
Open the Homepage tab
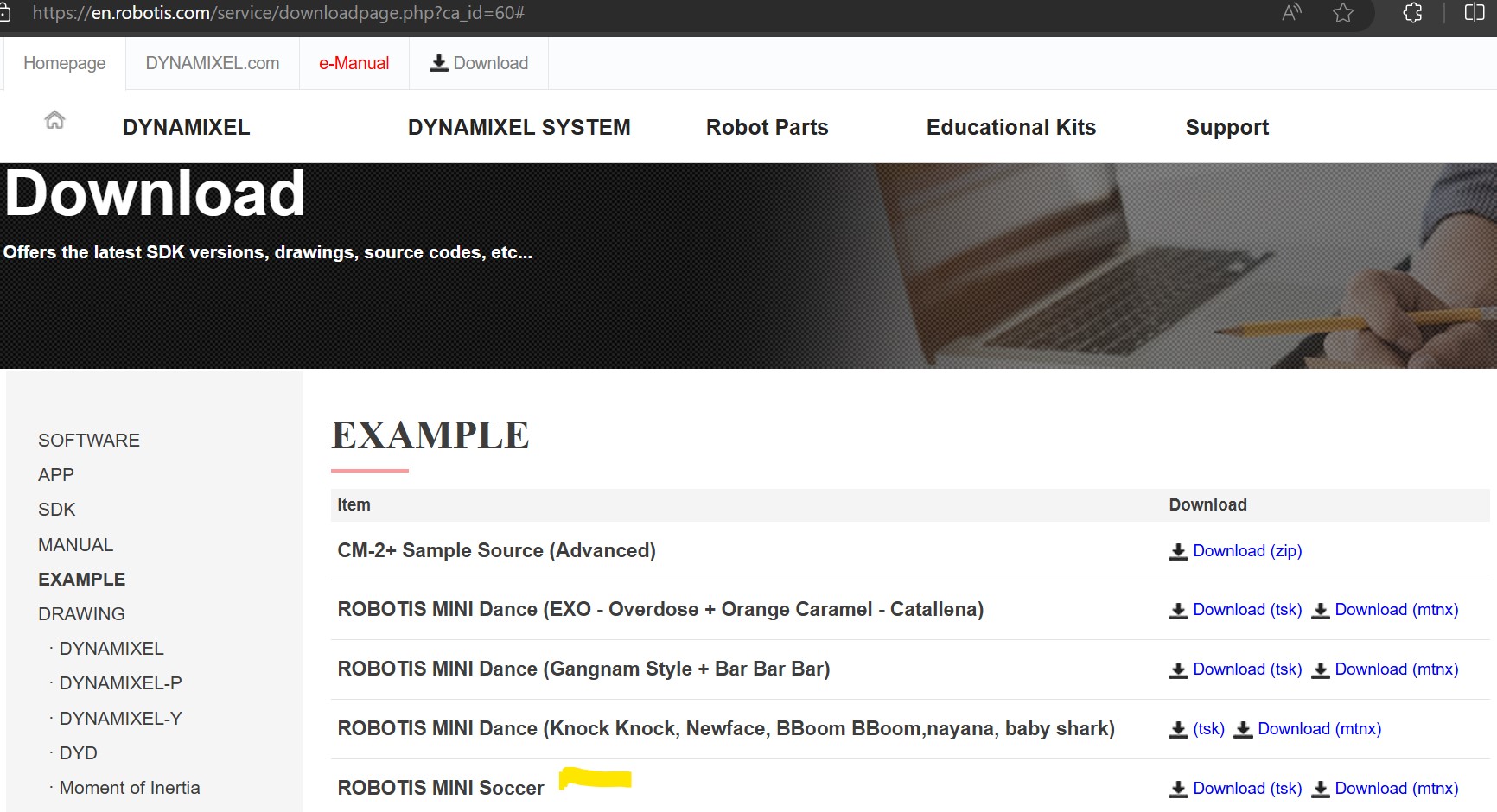click(65, 63)
